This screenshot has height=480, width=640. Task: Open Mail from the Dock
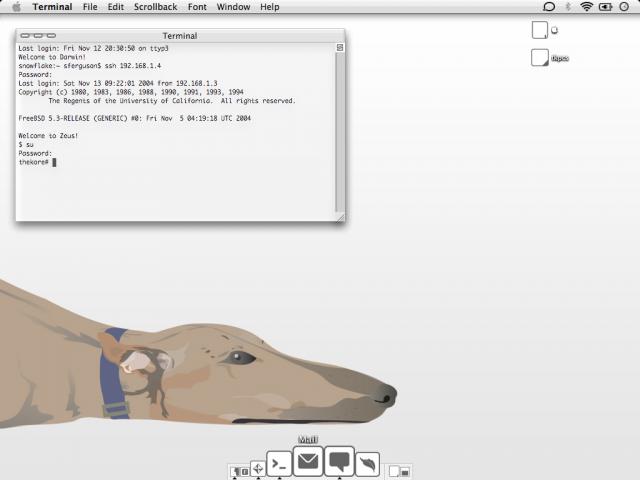[x=308, y=462]
